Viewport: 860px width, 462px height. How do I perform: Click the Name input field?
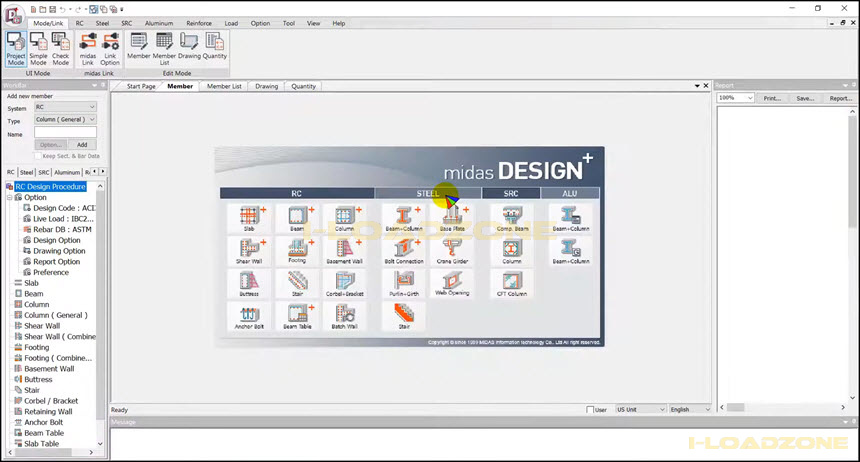pyautogui.click(x=65, y=132)
